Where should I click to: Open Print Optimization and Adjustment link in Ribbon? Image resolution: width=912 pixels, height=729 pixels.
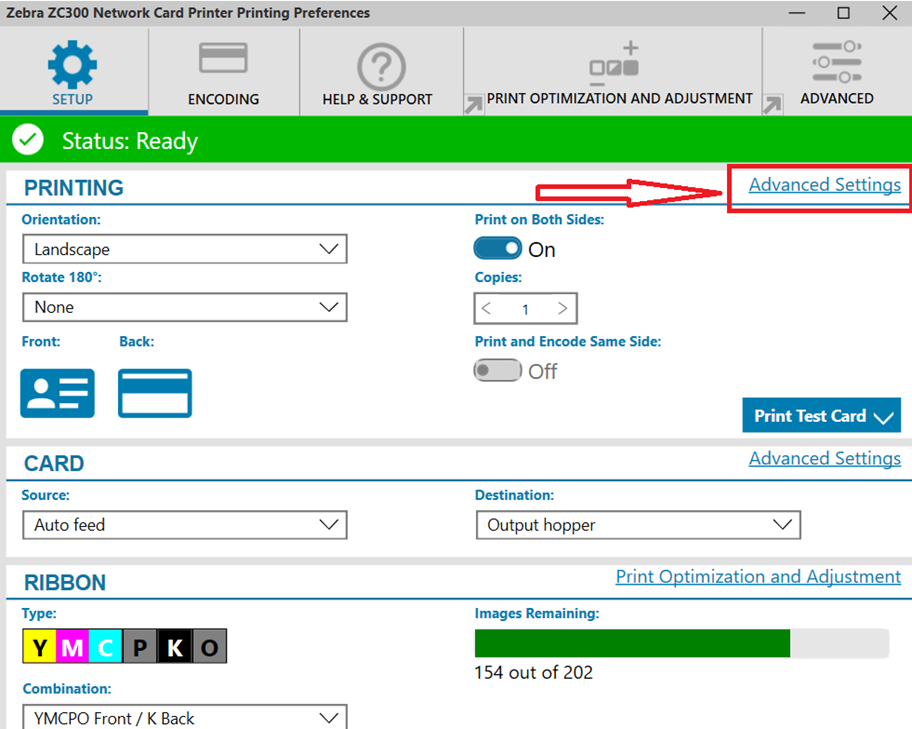click(x=758, y=577)
